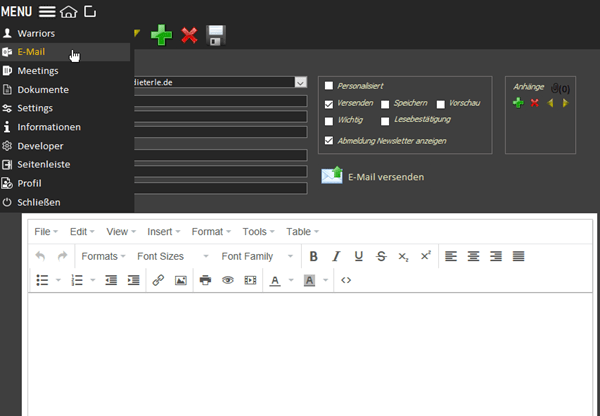Uncheck the Versenden checkbox
The width and height of the screenshot is (600, 416).
(329, 104)
